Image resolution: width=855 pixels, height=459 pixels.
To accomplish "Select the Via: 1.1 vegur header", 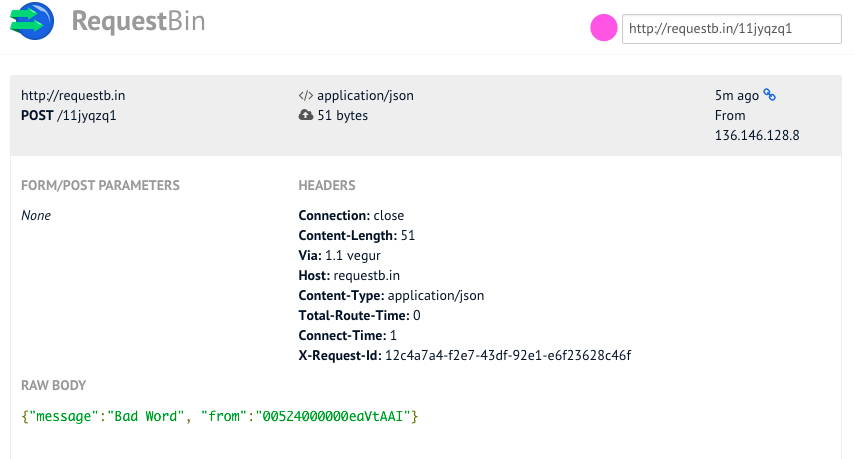I will tap(339, 255).
